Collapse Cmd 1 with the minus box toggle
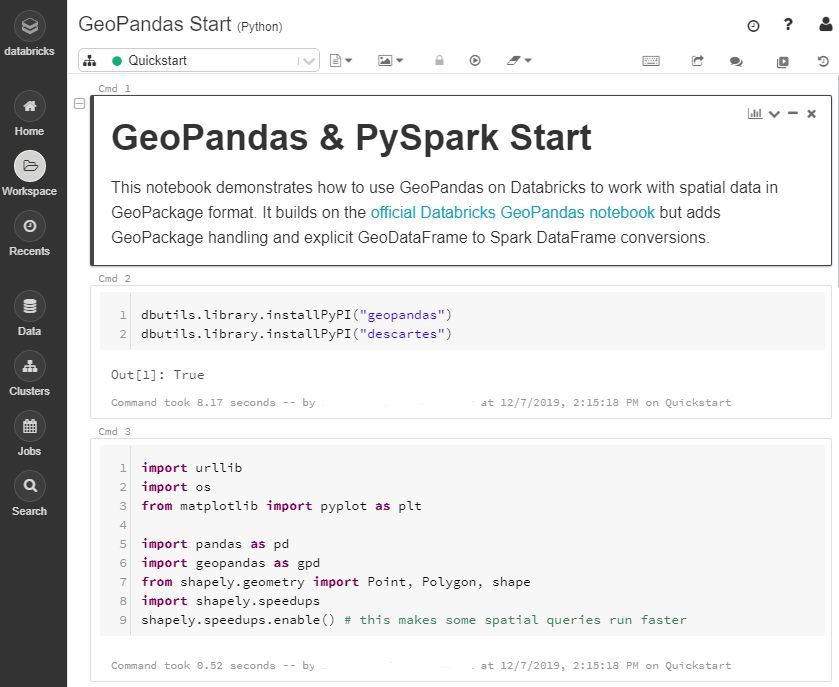 [x=79, y=104]
